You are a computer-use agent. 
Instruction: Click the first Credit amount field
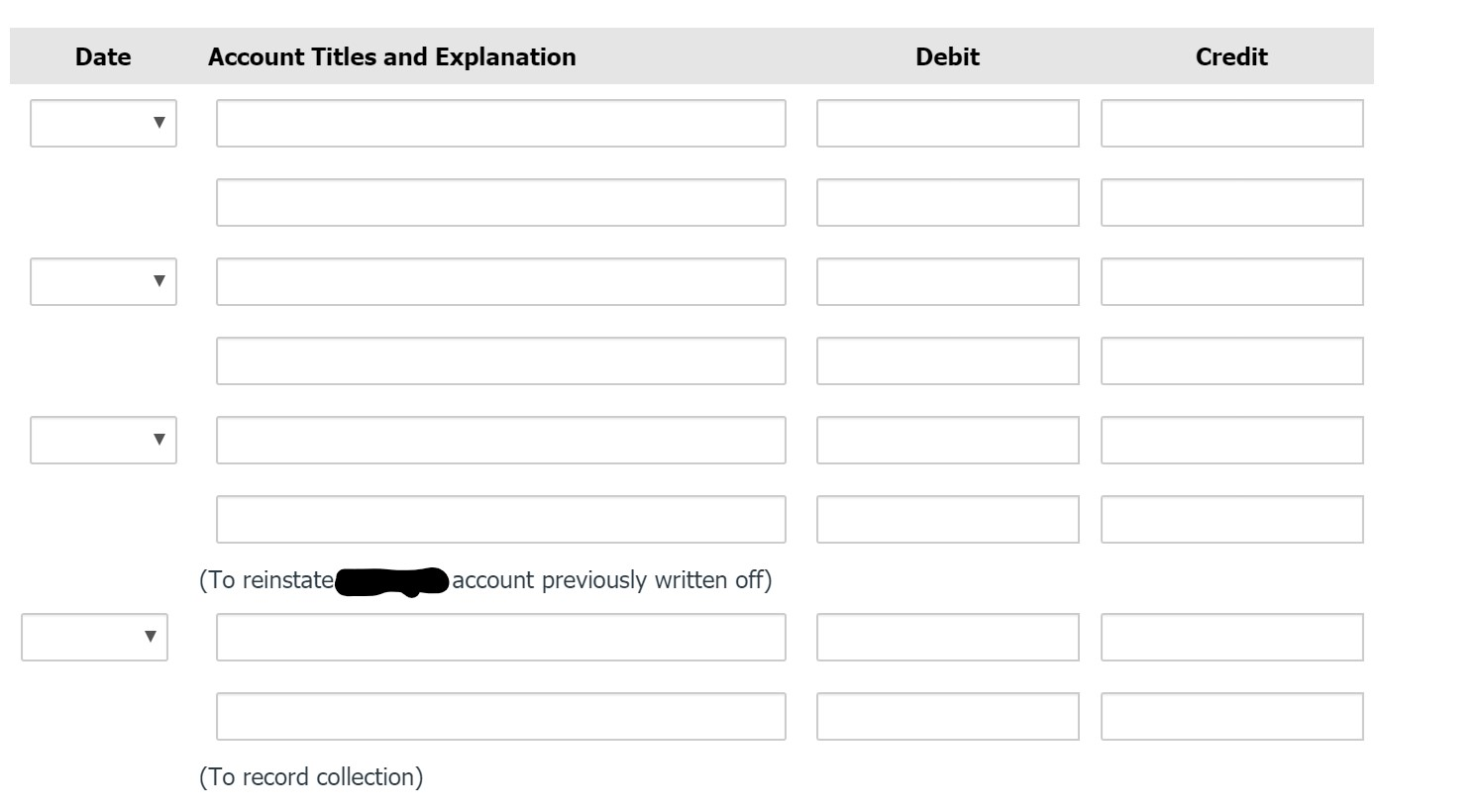pos(1231,124)
